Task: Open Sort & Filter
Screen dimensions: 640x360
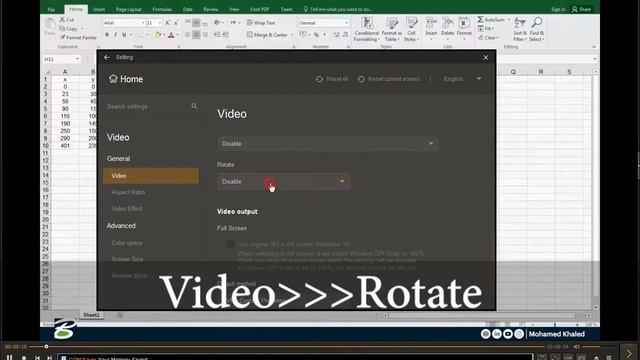Action: click(520, 29)
